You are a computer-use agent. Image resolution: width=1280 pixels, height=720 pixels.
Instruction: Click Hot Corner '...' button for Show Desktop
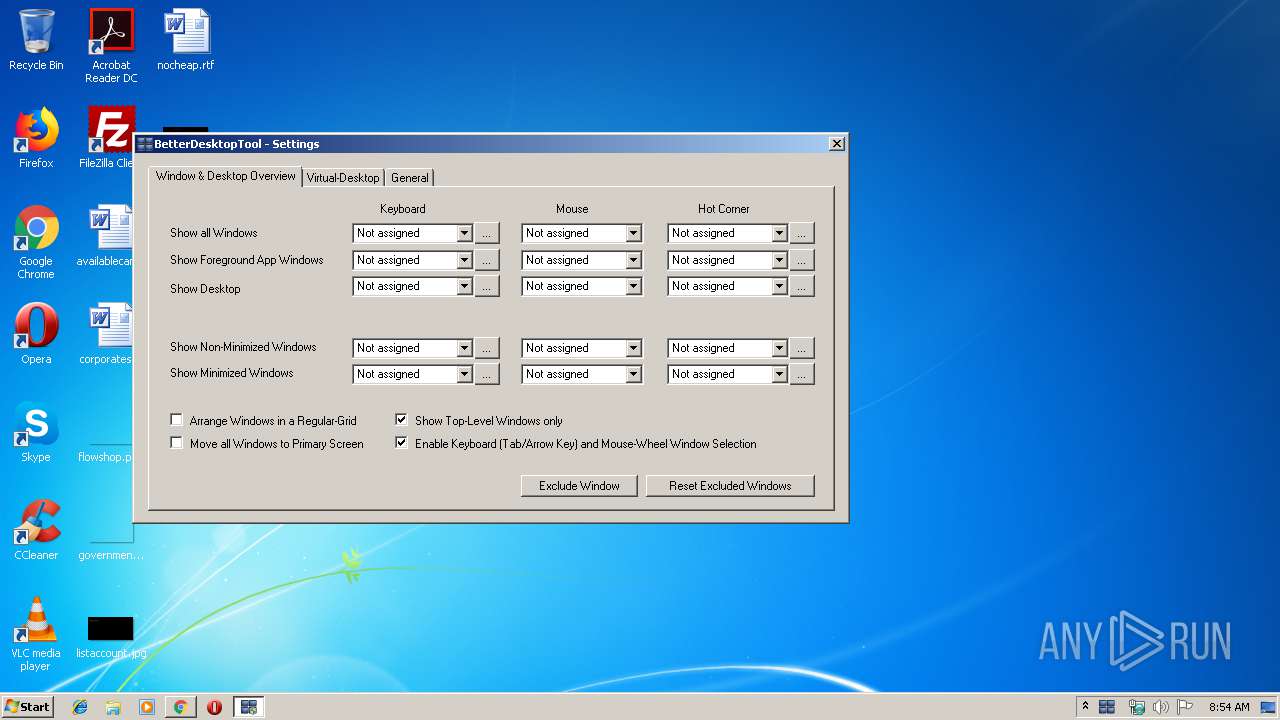tap(802, 286)
